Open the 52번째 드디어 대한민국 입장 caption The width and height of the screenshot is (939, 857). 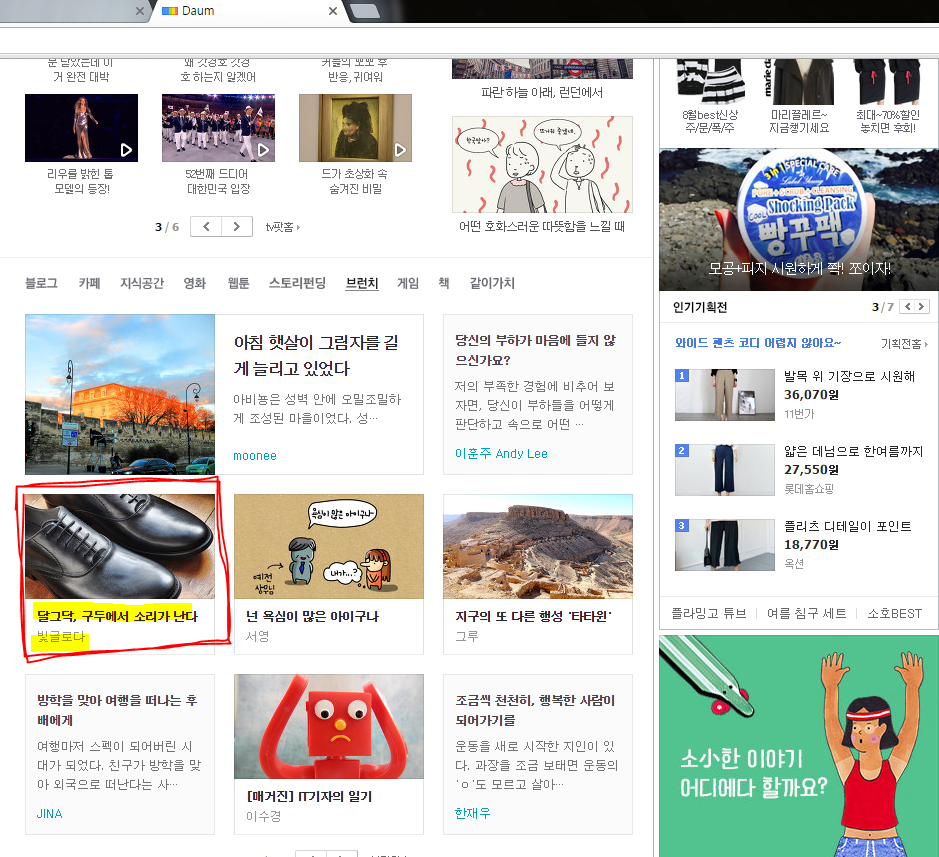click(218, 181)
